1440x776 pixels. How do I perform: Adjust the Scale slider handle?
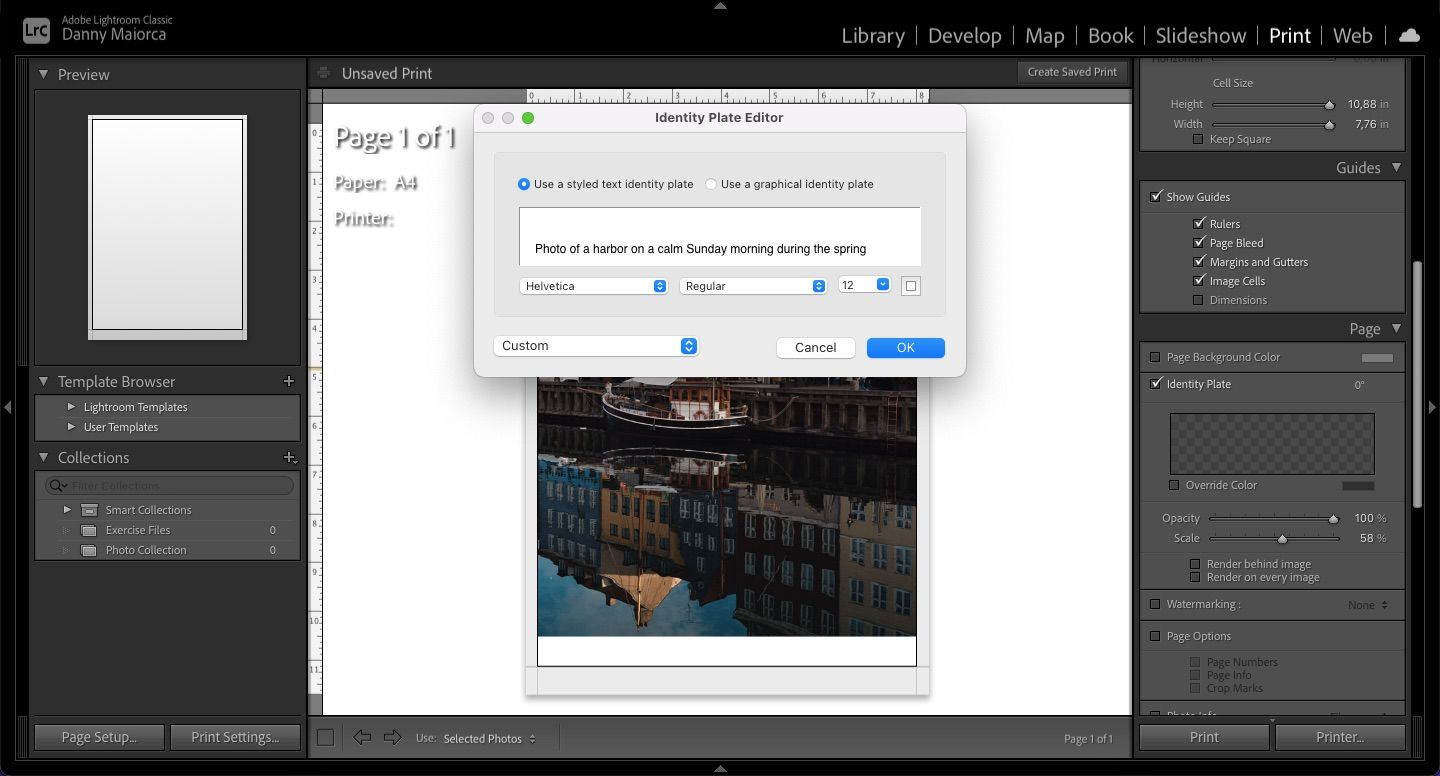click(x=1282, y=539)
